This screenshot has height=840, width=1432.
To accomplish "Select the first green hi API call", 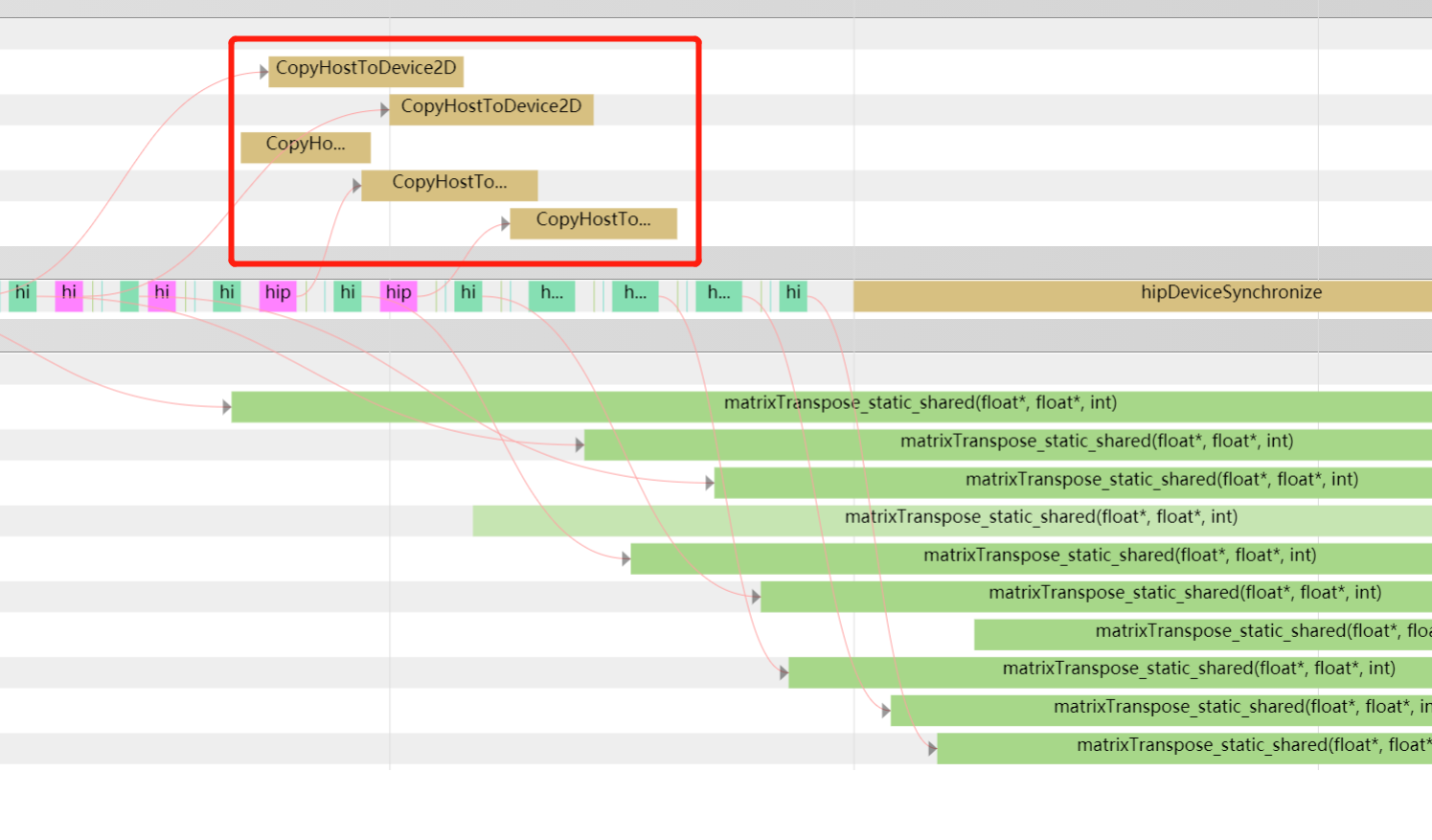I will [x=22, y=293].
